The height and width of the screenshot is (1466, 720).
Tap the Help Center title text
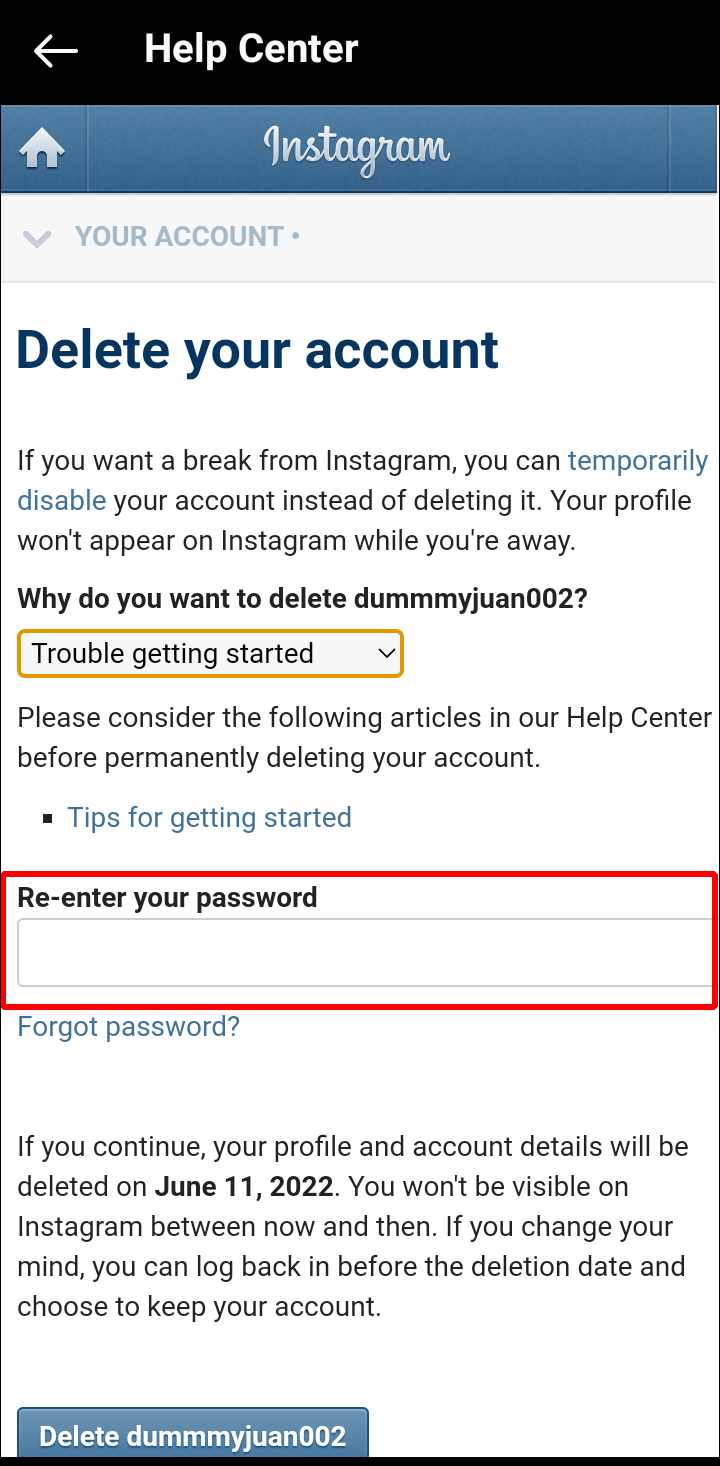click(x=251, y=49)
